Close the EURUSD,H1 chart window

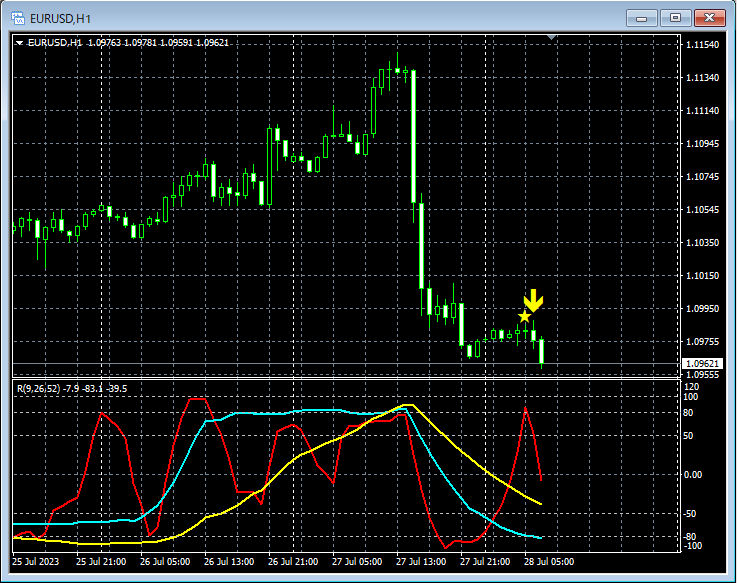[710, 18]
